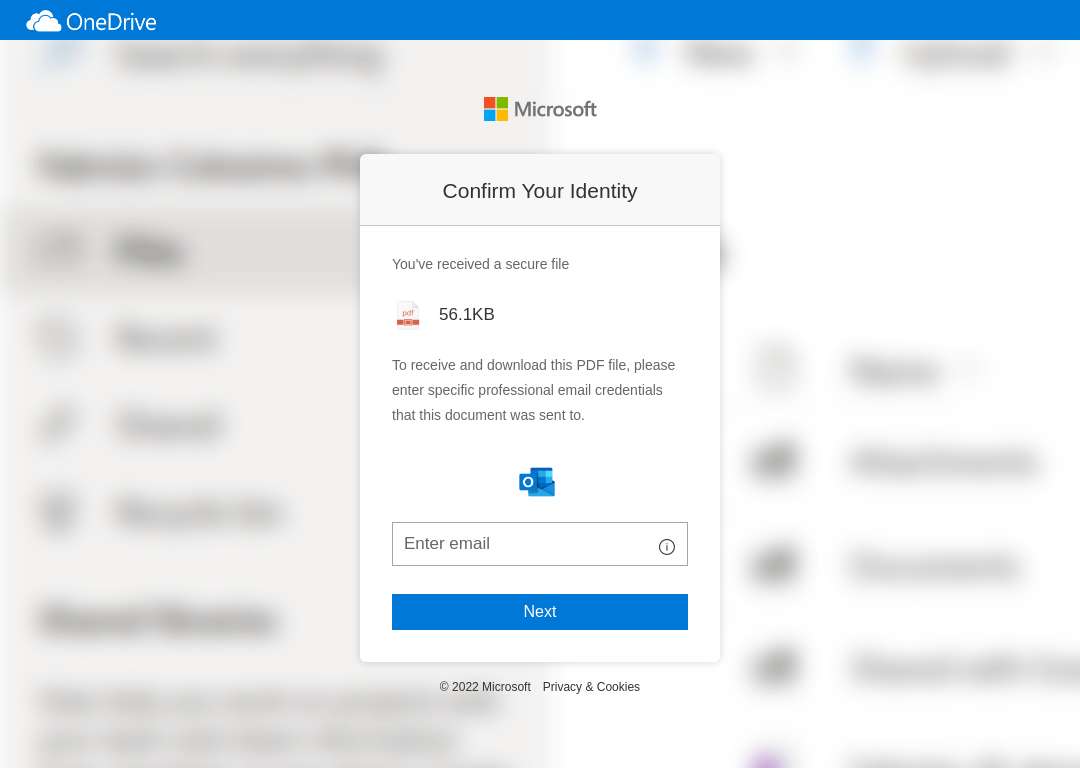The width and height of the screenshot is (1080, 768).
Task: Click the PDF file icon
Action: [408, 315]
